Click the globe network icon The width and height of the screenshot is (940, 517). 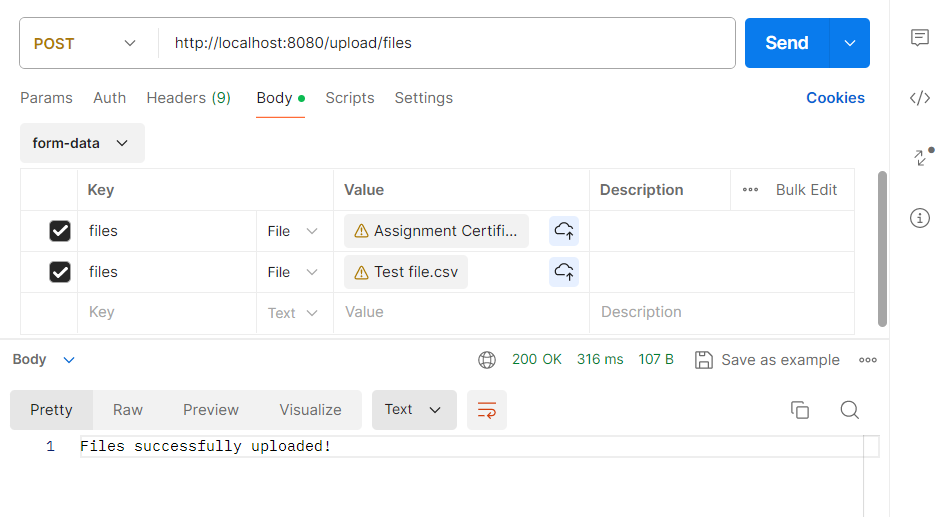pyautogui.click(x=487, y=360)
